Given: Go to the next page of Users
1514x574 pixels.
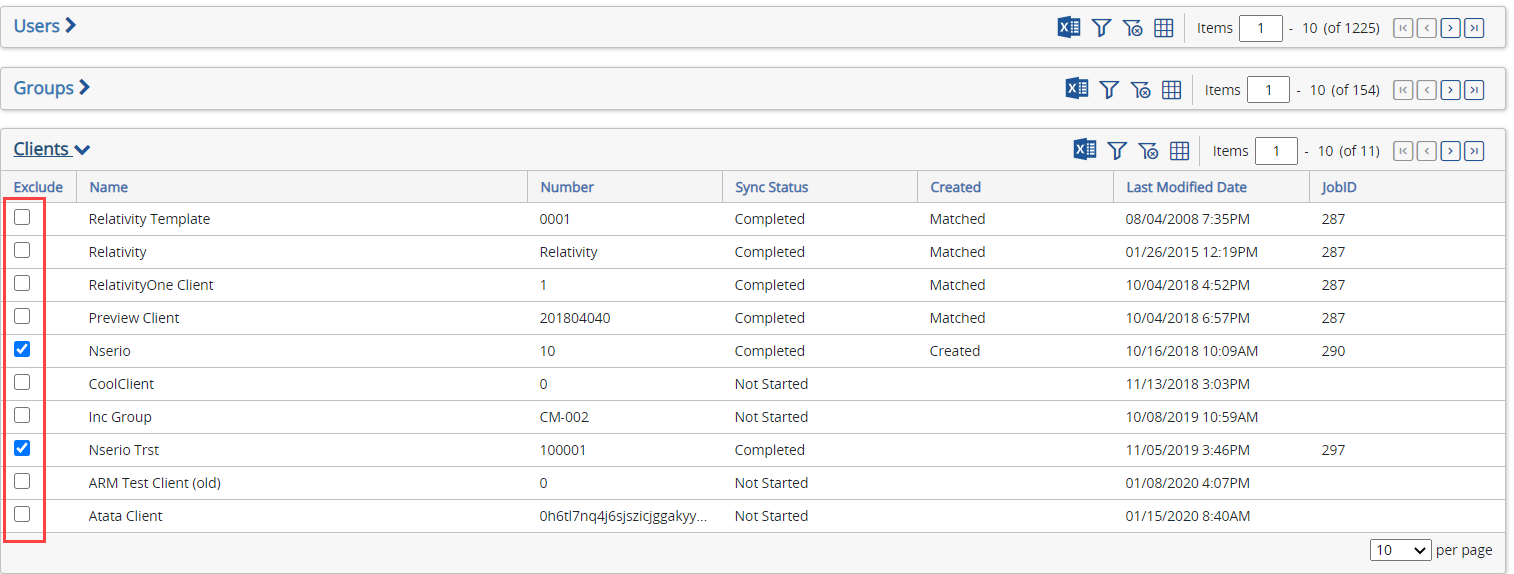Looking at the screenshot, I should click(1450, 28).
